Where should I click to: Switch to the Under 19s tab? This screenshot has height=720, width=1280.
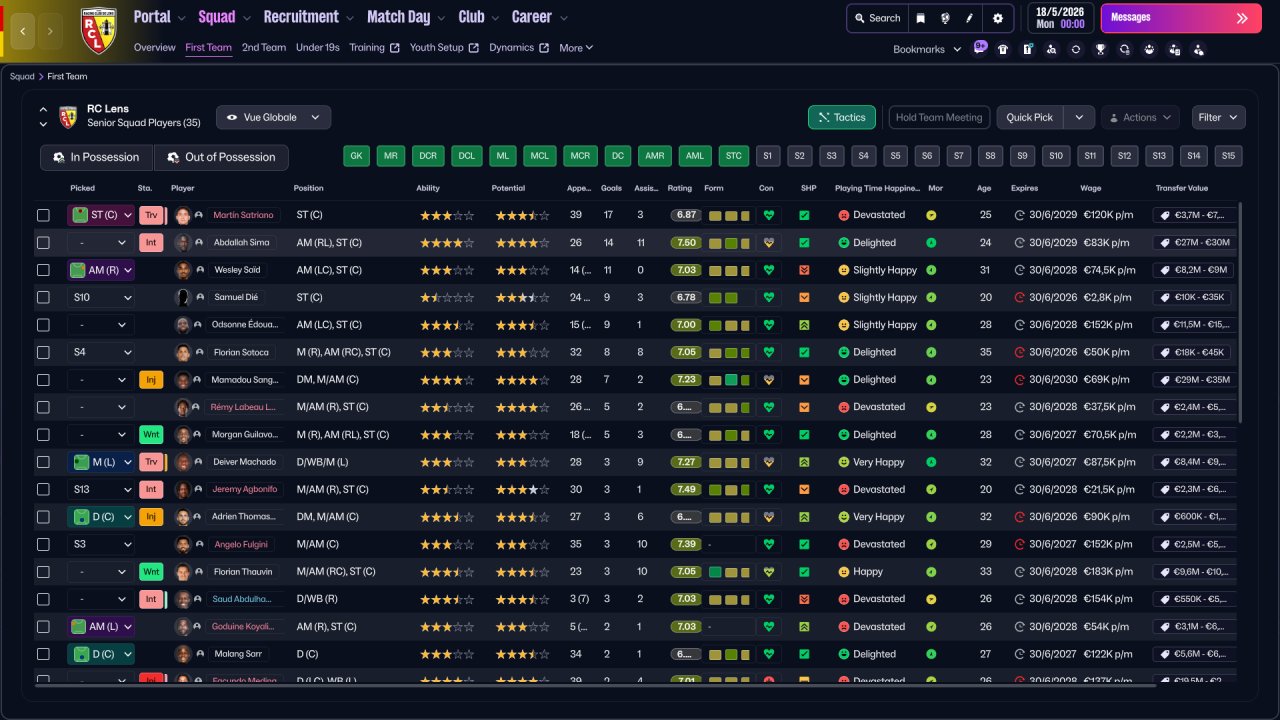coord(318,48)
